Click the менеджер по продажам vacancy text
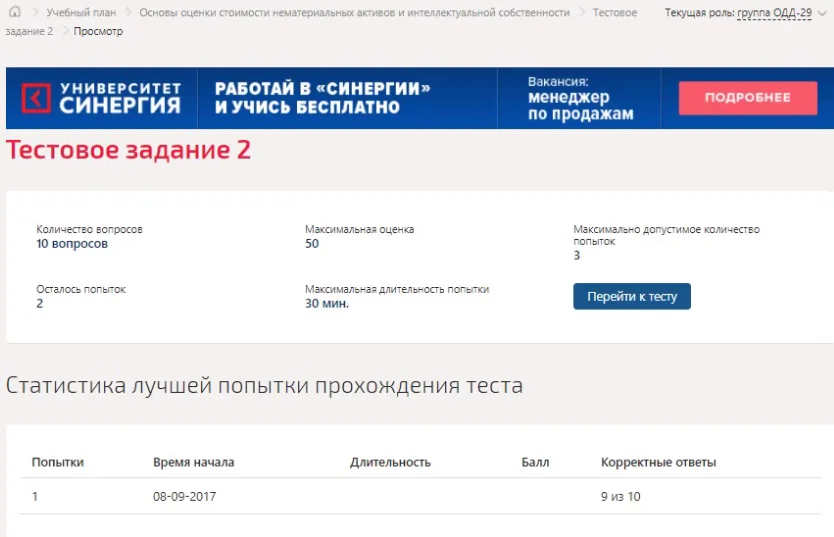This screenshot has width=834, height=537. coord(580,105)
